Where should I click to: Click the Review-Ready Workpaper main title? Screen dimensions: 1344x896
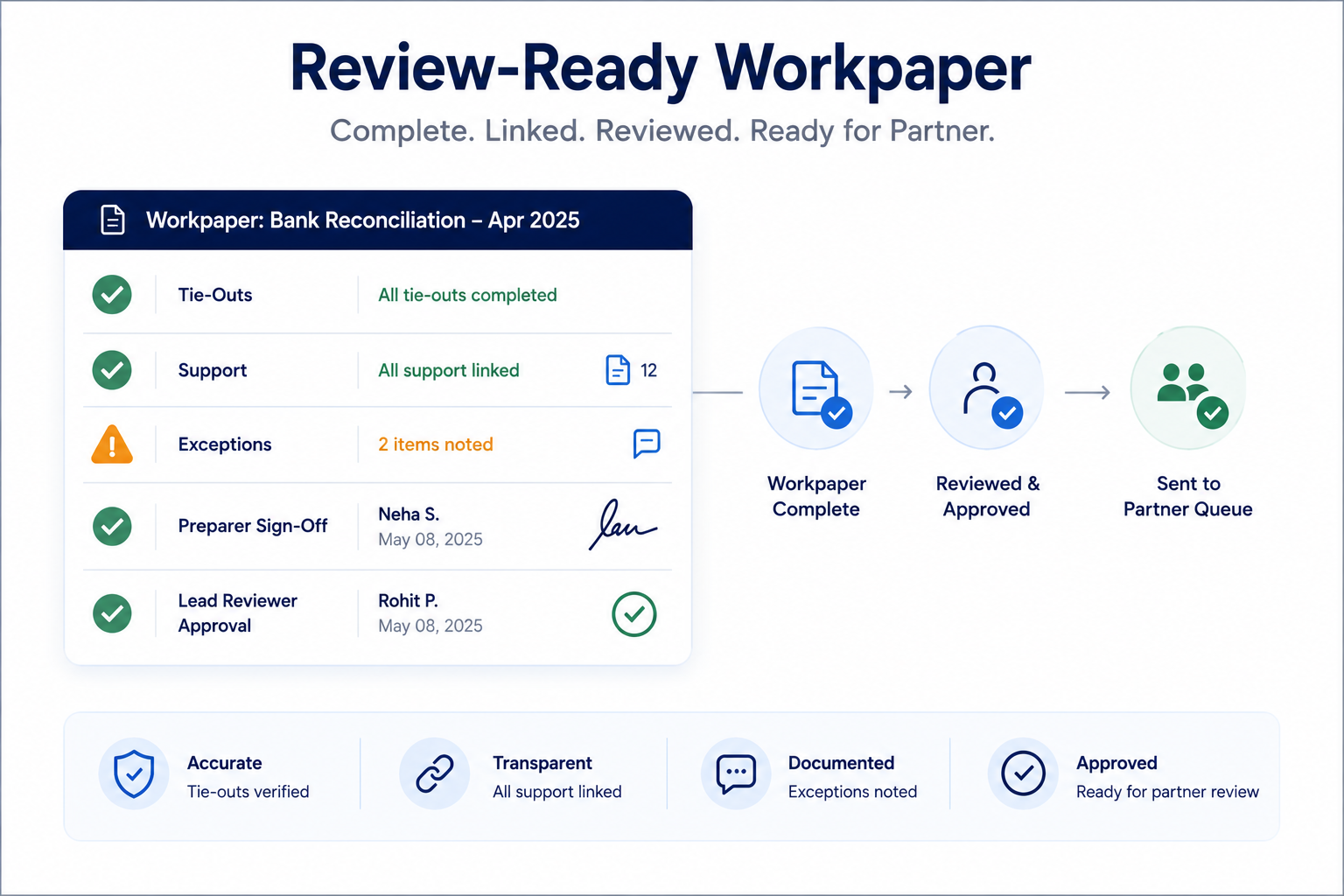[x=661, y=68]
